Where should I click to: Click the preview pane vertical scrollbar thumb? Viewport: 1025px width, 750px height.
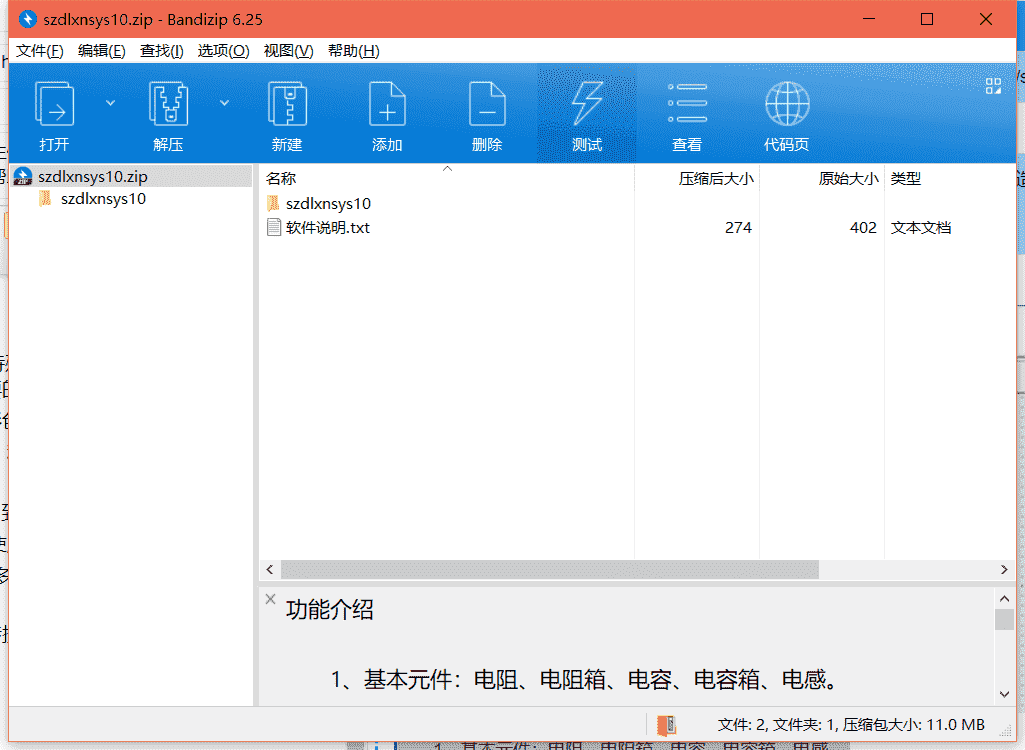[1005, 619]
